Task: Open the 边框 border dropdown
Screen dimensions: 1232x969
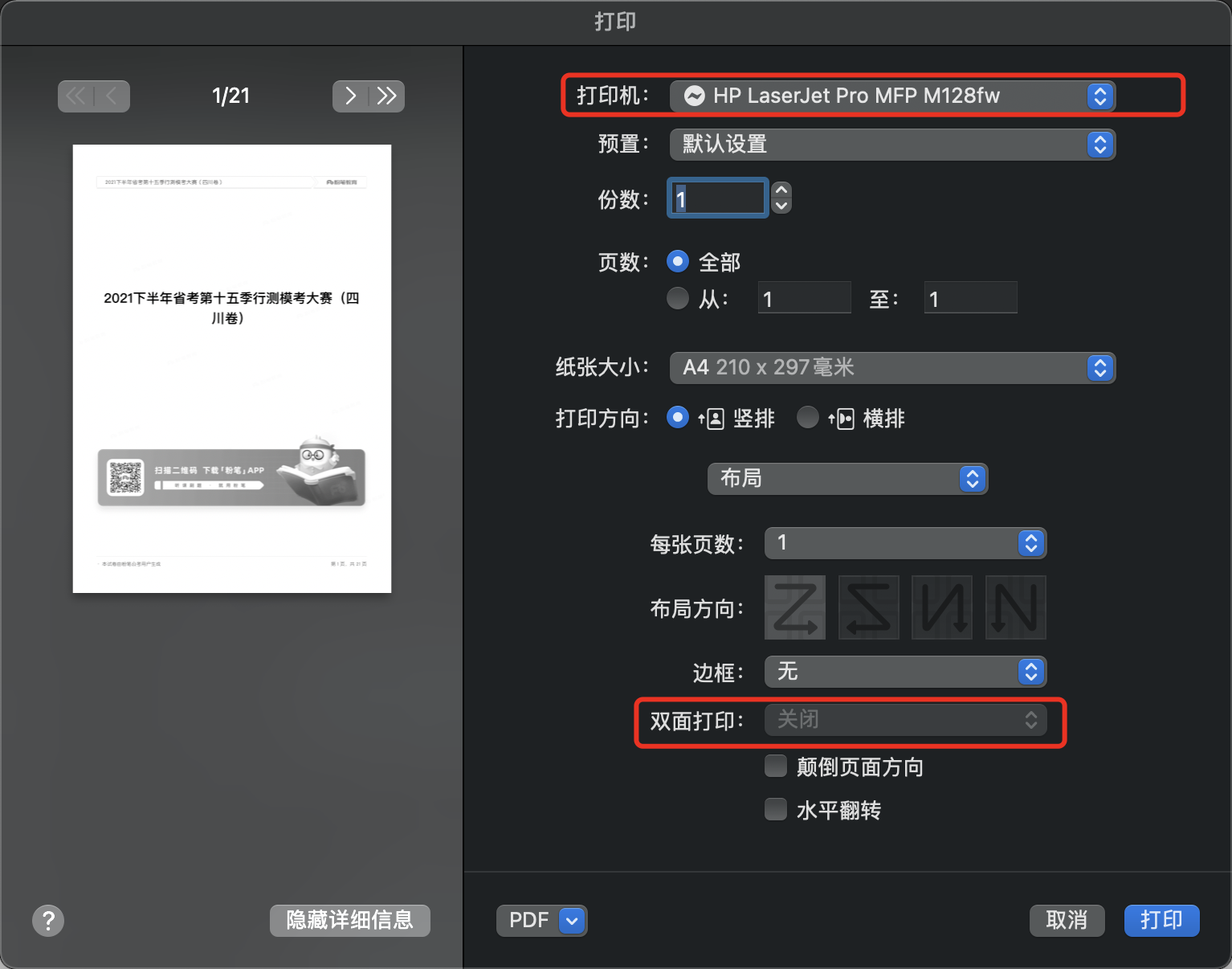Action: [x=905, y=672]
